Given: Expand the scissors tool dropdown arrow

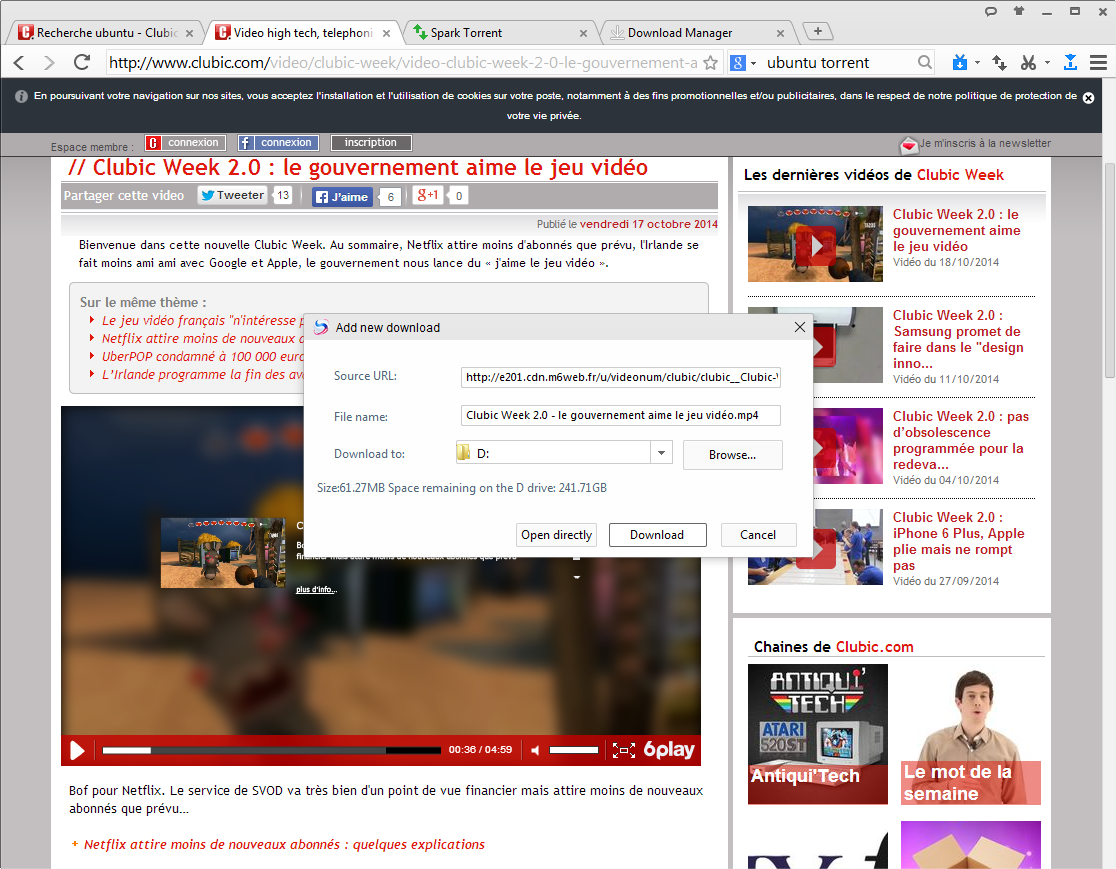Looking at the screenshot, I should coord(1047,63).
